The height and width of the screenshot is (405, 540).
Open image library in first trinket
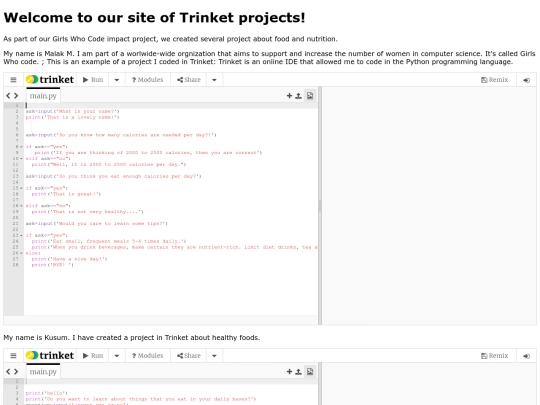[310, 96]
